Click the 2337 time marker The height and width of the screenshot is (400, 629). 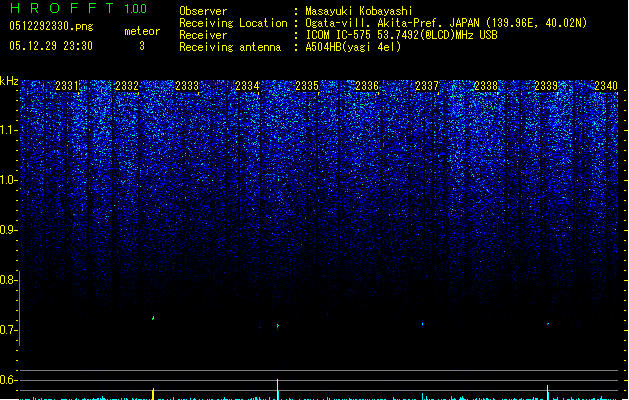click(x=427, y=86)
